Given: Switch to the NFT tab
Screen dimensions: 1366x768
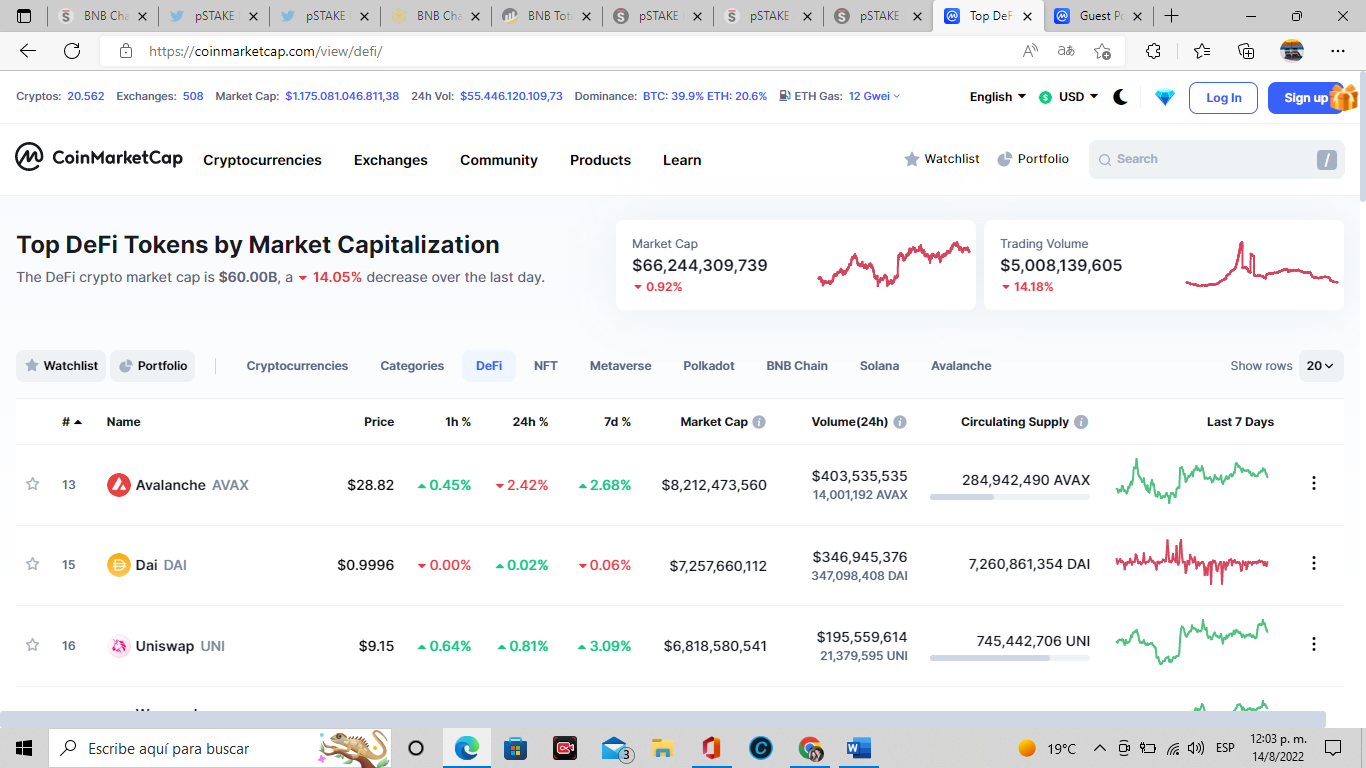Looking at the screenshot, I should click(x=546, y=366).
